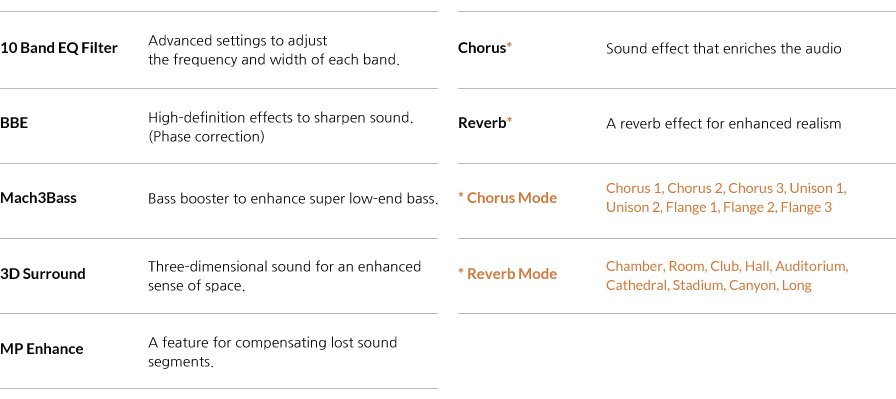Click the orange asterisk beside Reverb
This screenshot has width=896, height=399.
pos(509,121)
